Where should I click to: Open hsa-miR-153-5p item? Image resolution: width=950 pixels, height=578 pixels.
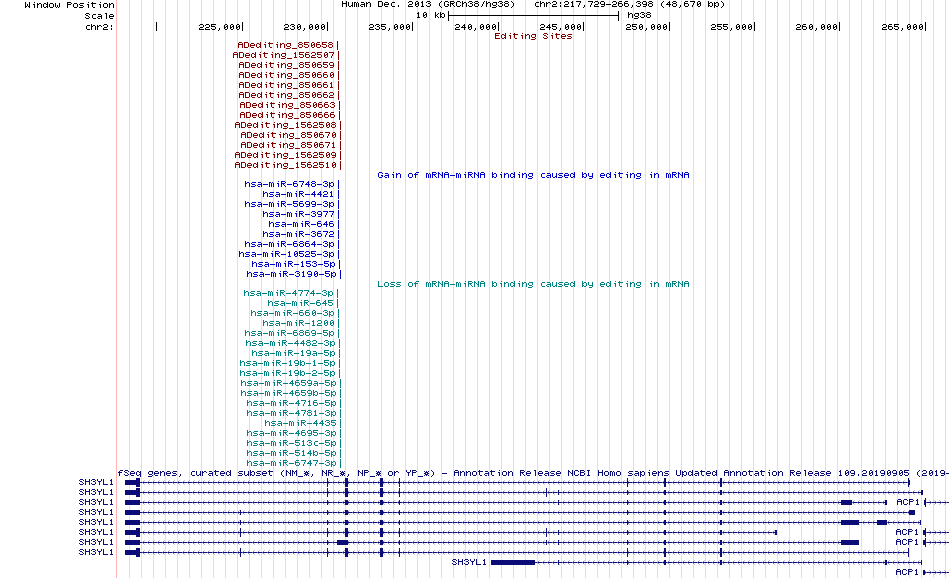click(294, 264)
